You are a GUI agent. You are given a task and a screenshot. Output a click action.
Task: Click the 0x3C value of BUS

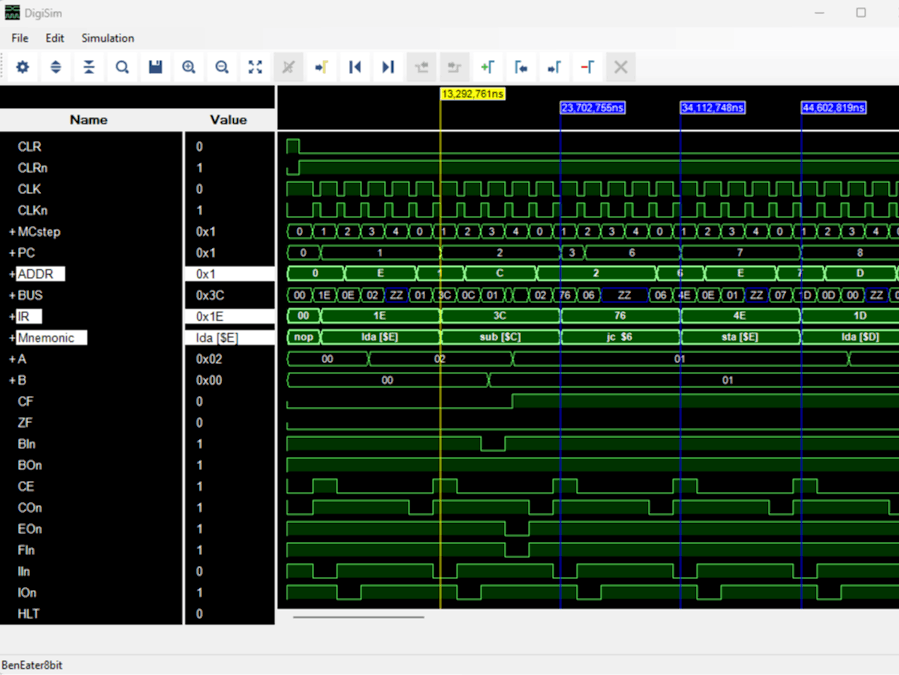click(x=210, y=295)
